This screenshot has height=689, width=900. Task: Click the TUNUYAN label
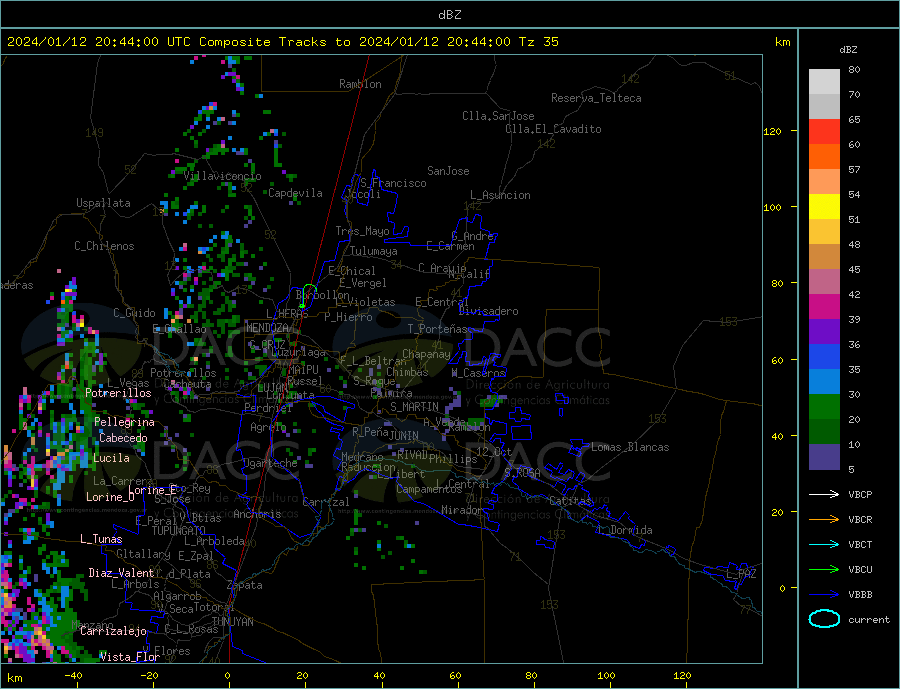(x=232, y=622)
